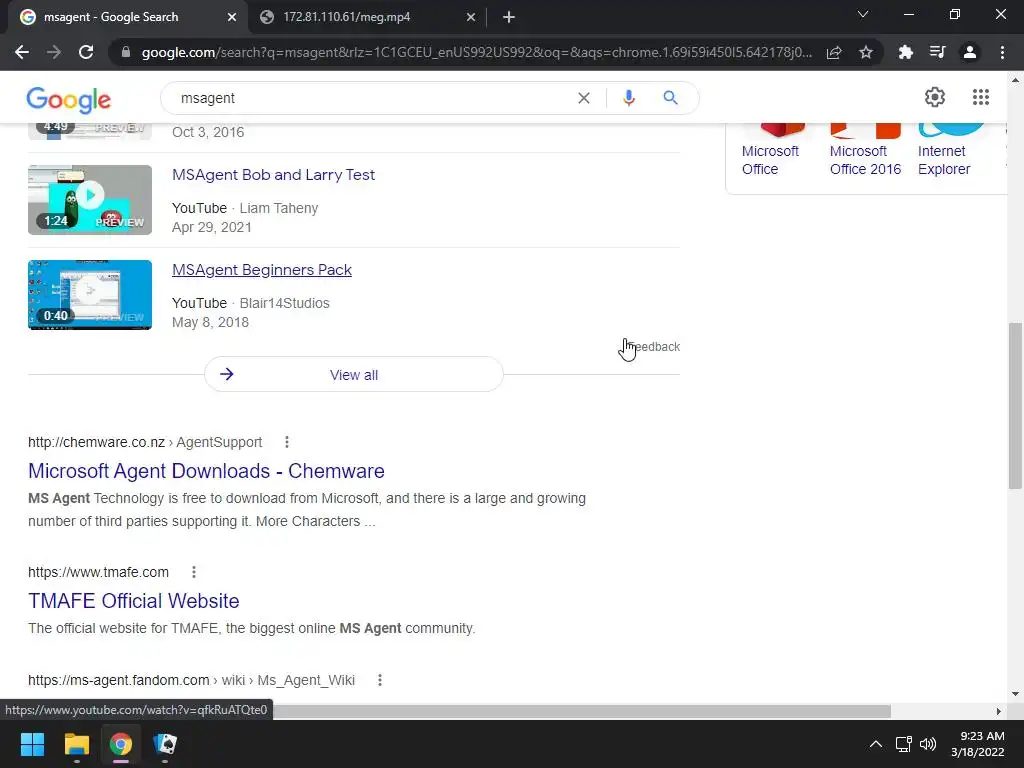
Task: Click Chrome icon in the taskbar
Action: [x=121, y=744]
